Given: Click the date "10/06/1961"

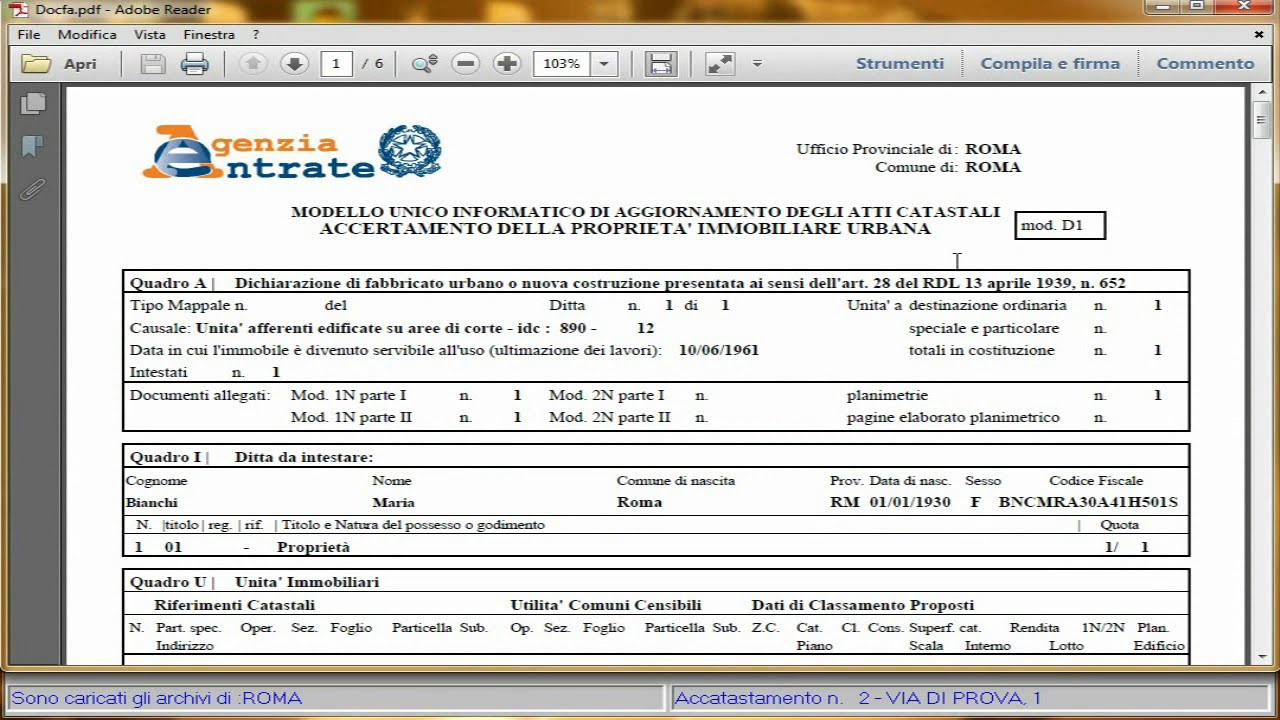Looking at the screenshot, I should (x=719, y=350).
